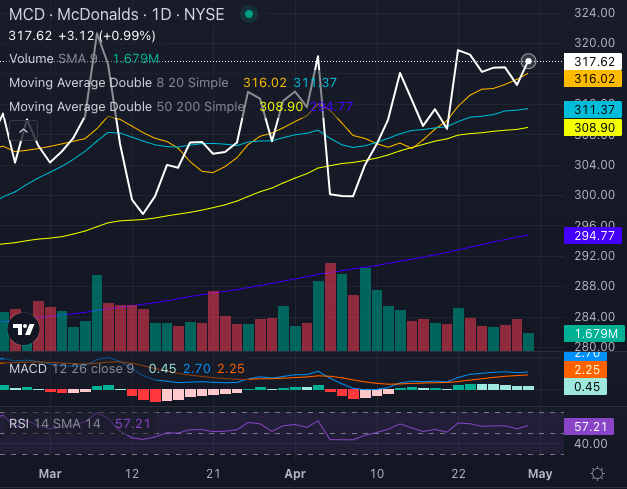Viewport: 627px width, 489px height.
Task: Click the green market status dot
Action: coord(249,14)
